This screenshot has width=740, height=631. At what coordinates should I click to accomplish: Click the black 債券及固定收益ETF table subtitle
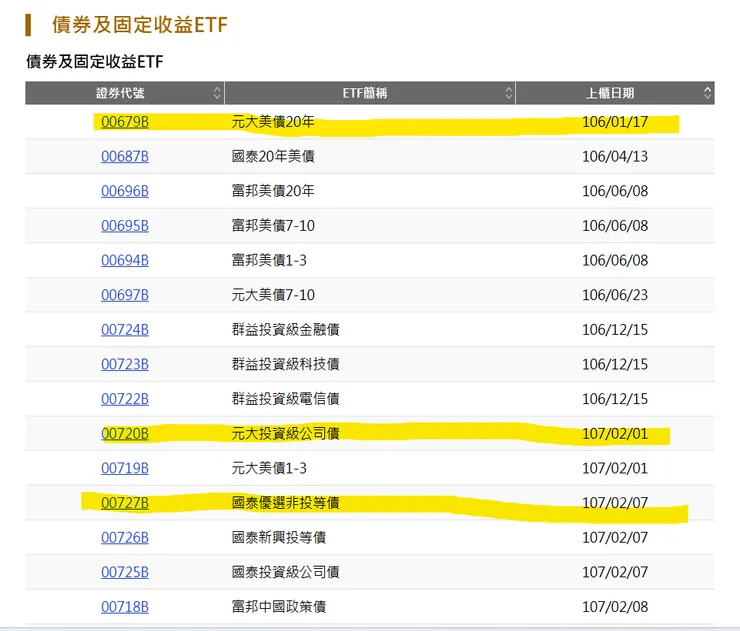(95, 61)
